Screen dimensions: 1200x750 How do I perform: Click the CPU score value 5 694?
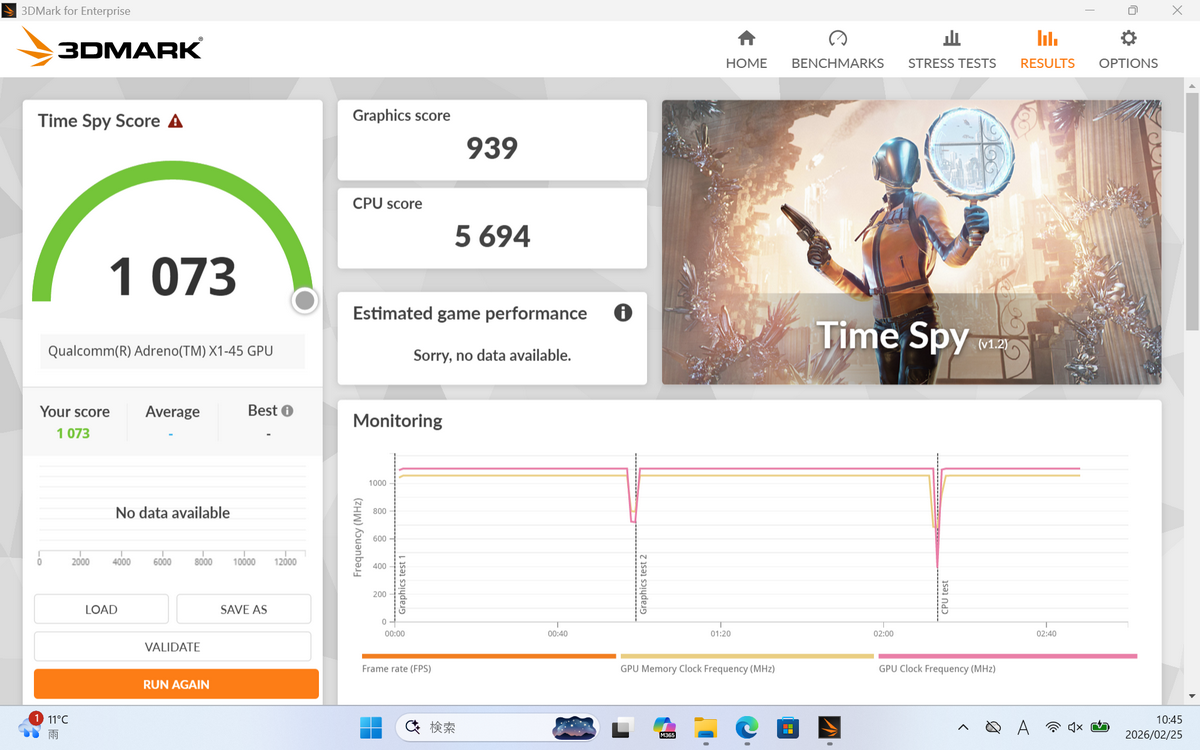click(x=492, y=236)
